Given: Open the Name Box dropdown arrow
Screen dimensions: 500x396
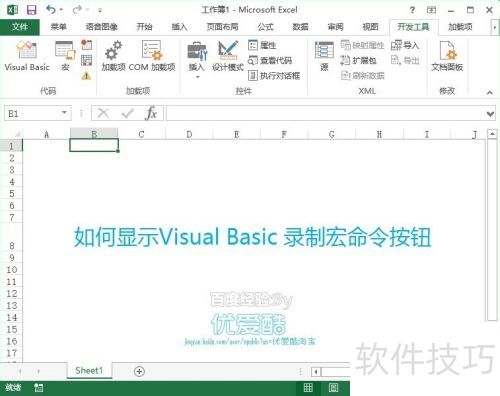Looking at the screenshot, I should [64, 113].
